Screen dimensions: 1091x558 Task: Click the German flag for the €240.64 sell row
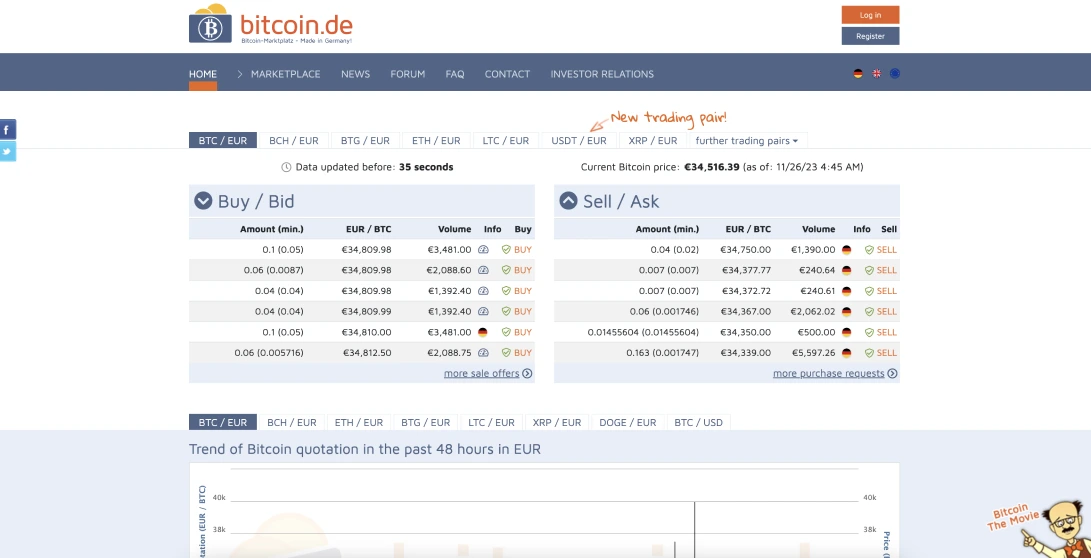[x=846, y=270]
